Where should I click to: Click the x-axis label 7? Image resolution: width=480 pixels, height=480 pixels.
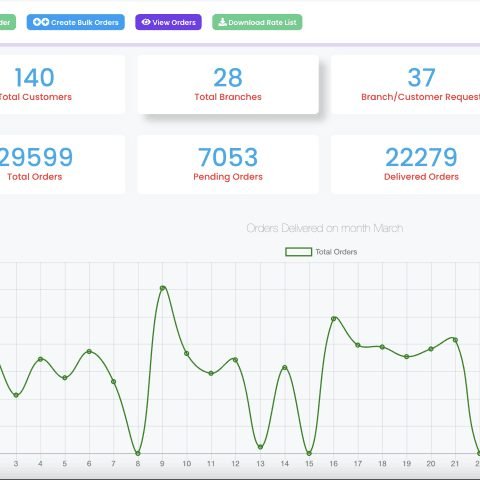click(113, 464)
